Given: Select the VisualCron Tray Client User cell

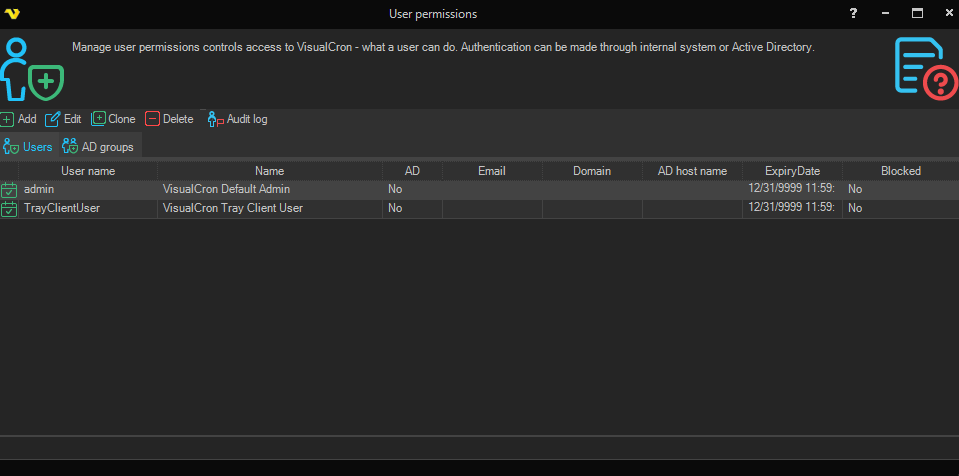Looking at the screenshot, I should 232,208.
